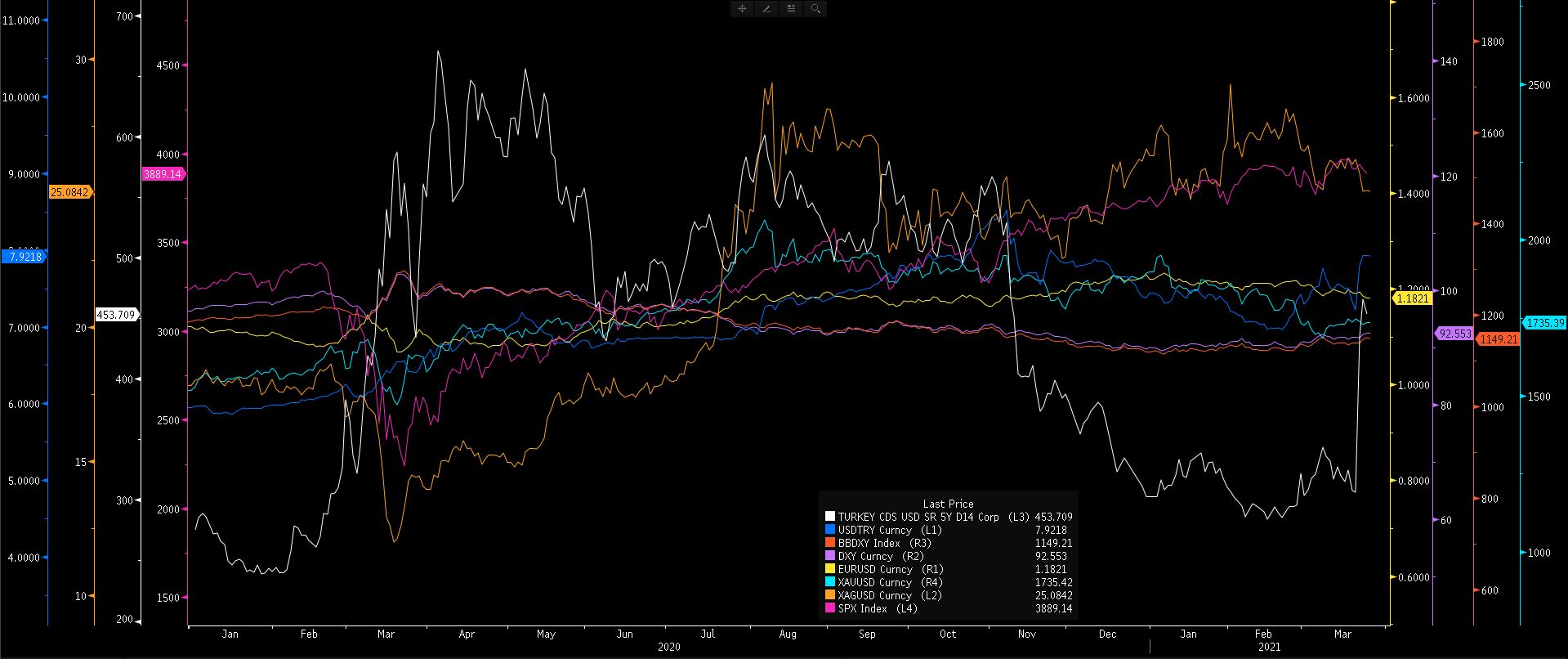Screen dimensions: 1568x659
Task: Select XAUUSD Curncy legend entry
Action: [x=874, y=582]
